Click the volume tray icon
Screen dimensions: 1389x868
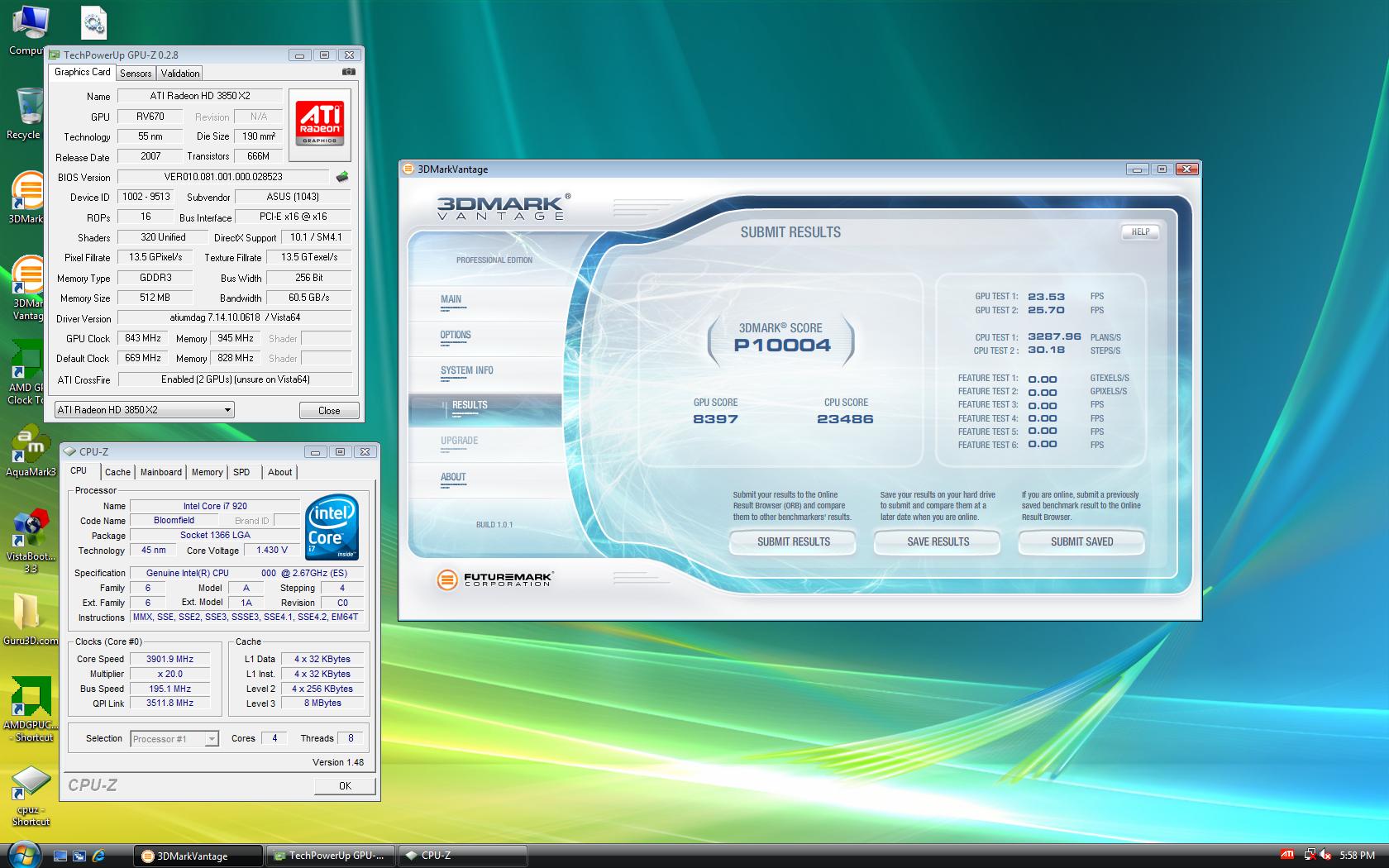(1325, 855)
